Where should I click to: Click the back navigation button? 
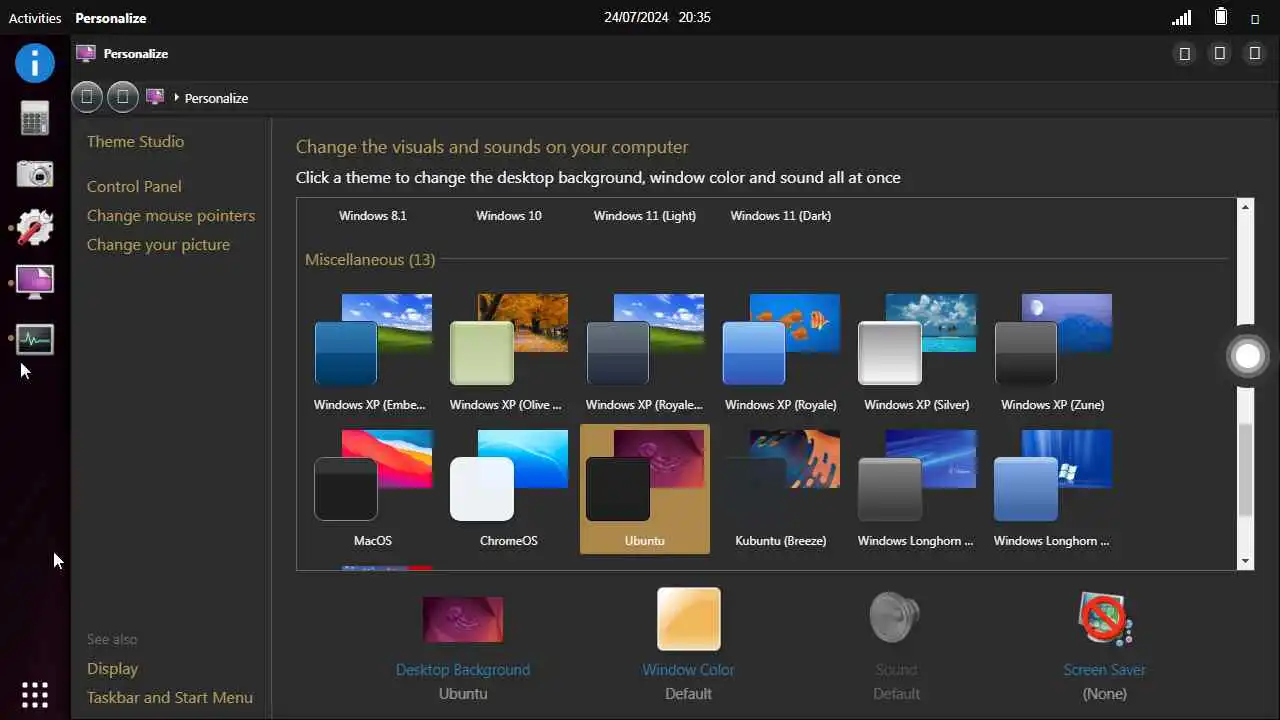[x=87, y=97]
